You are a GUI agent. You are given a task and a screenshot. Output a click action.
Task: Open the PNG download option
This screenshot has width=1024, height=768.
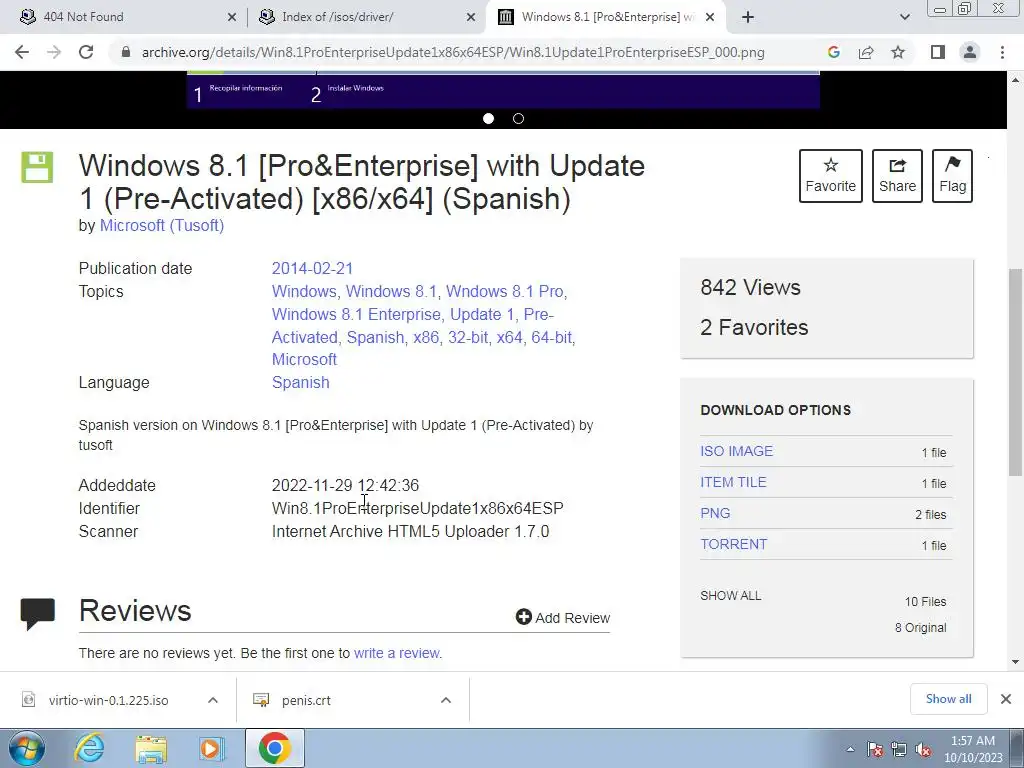(x=715, y=513)
